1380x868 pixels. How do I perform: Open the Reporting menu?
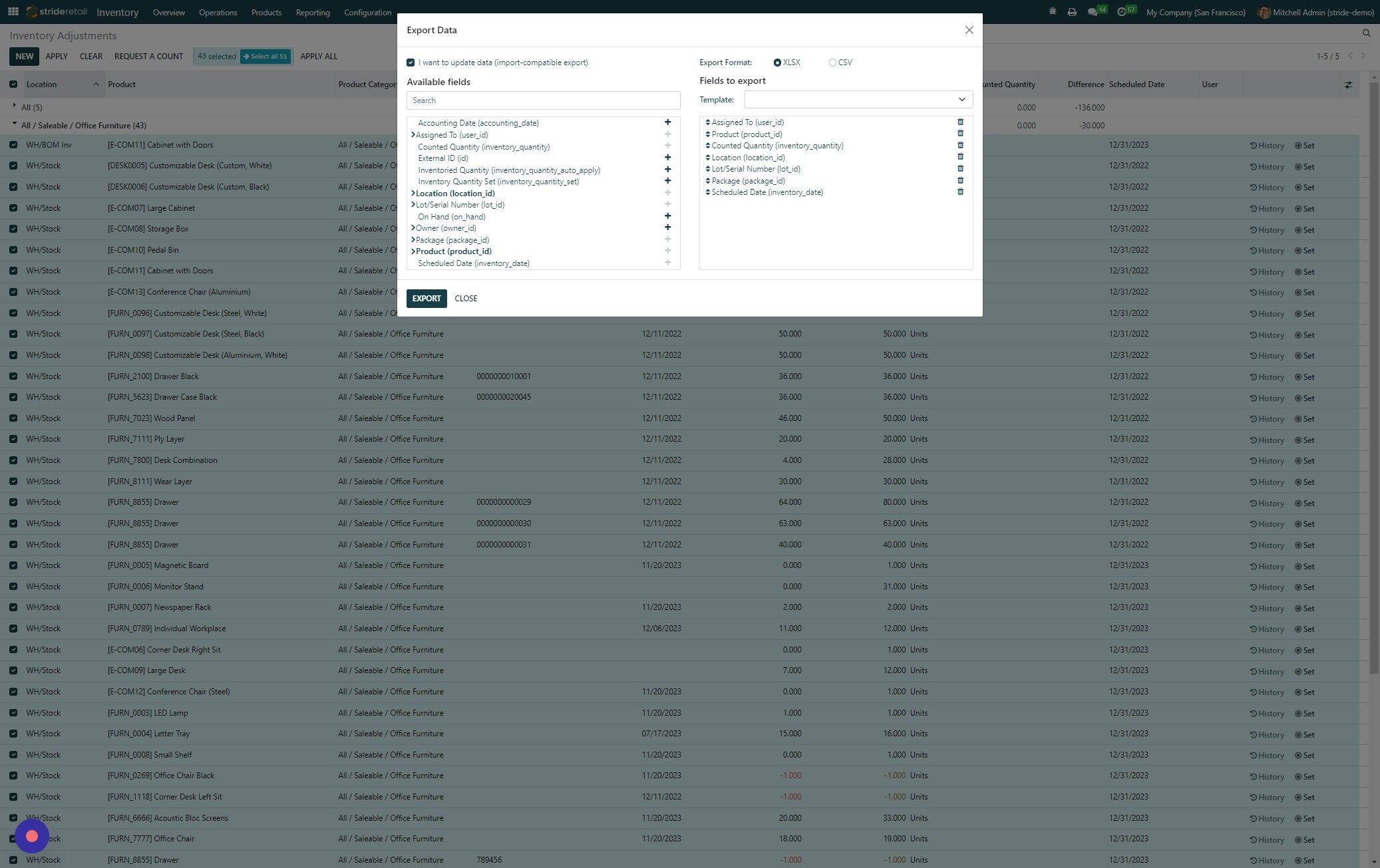click(312, 12)
